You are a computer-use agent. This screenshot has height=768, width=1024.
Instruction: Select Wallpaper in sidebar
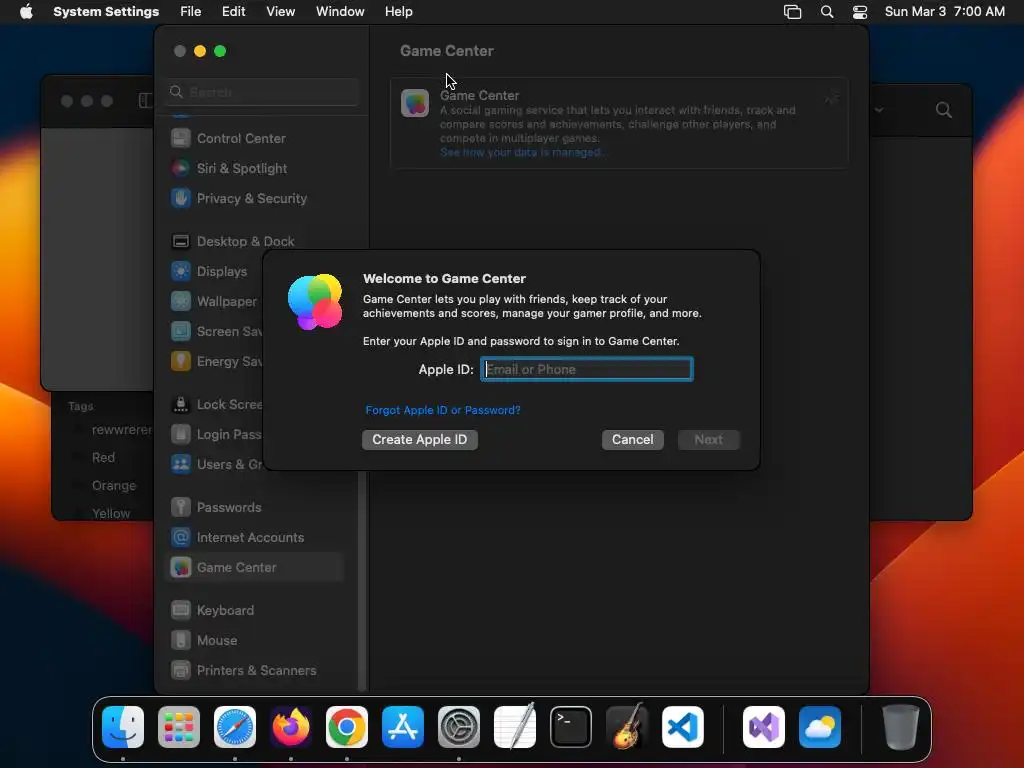tap(214, 302)
